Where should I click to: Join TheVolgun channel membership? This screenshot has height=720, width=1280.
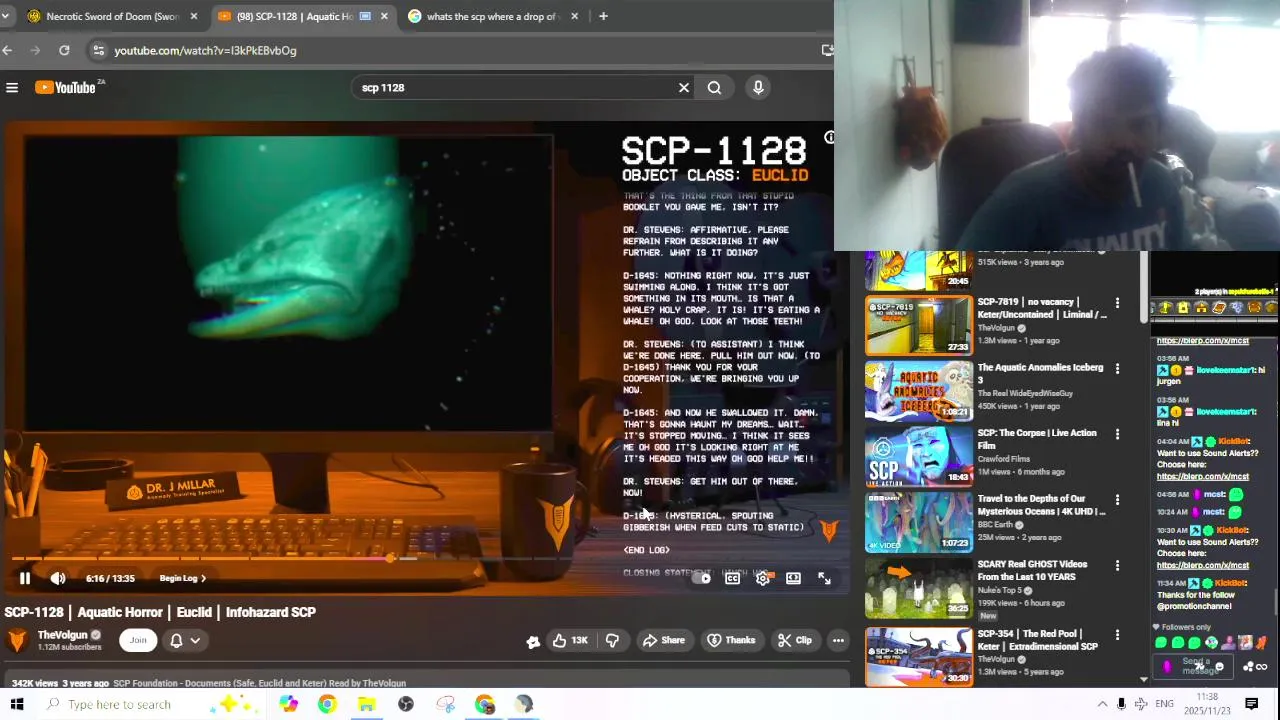[138, 640]
